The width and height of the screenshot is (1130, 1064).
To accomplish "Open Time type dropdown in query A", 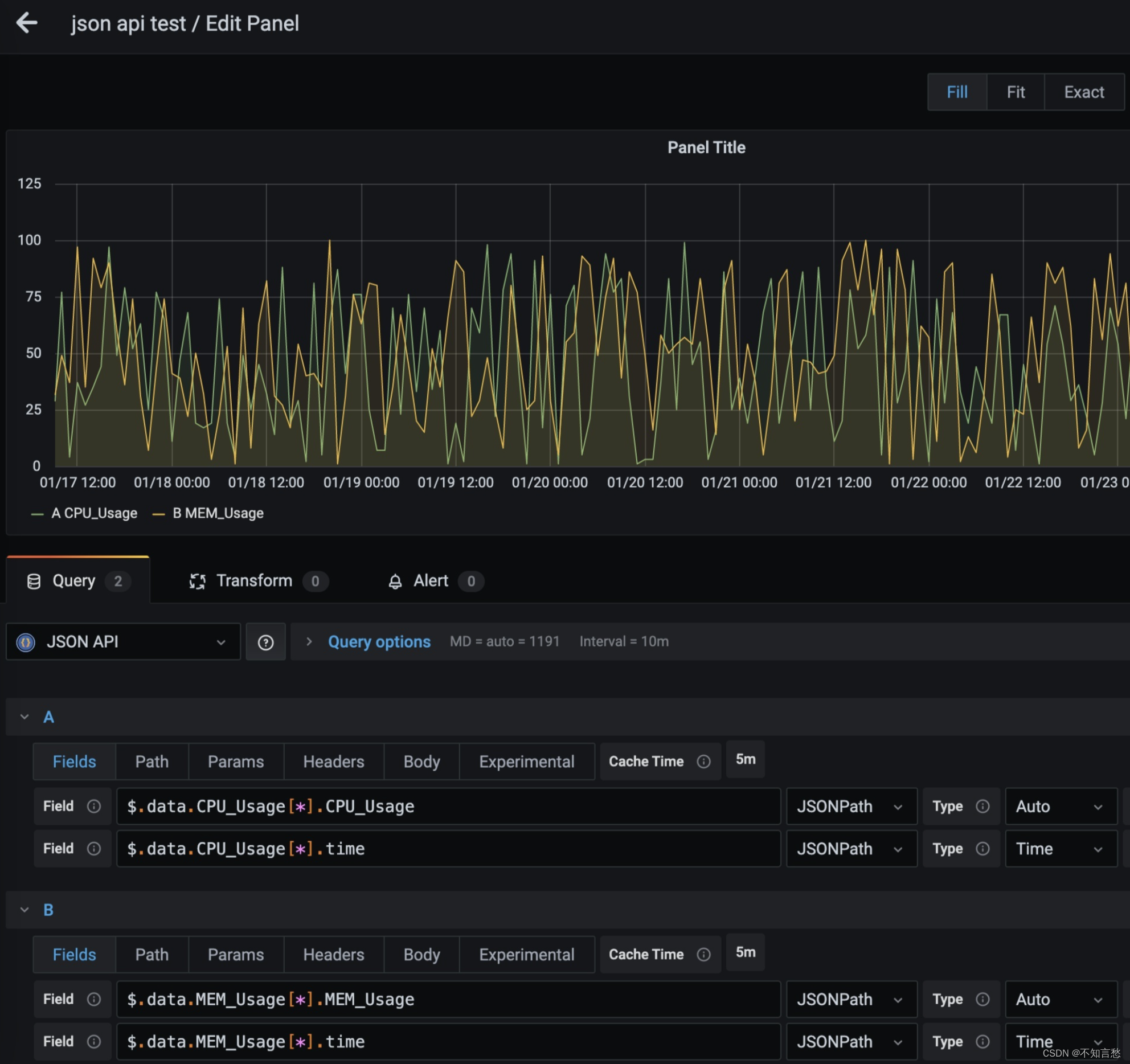I will (1061, 849).
